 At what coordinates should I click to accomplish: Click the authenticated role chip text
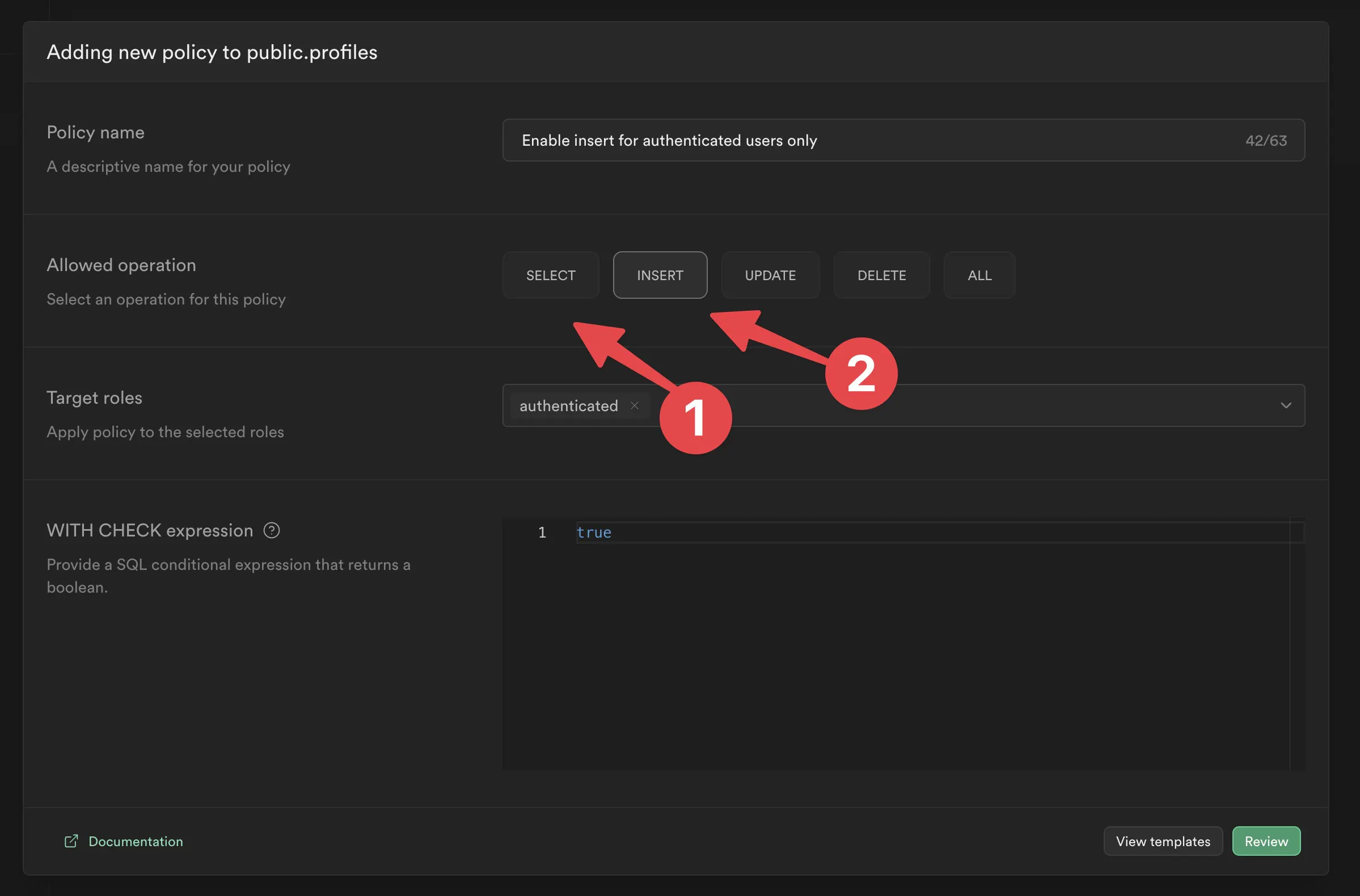click(x=568, y=405)
